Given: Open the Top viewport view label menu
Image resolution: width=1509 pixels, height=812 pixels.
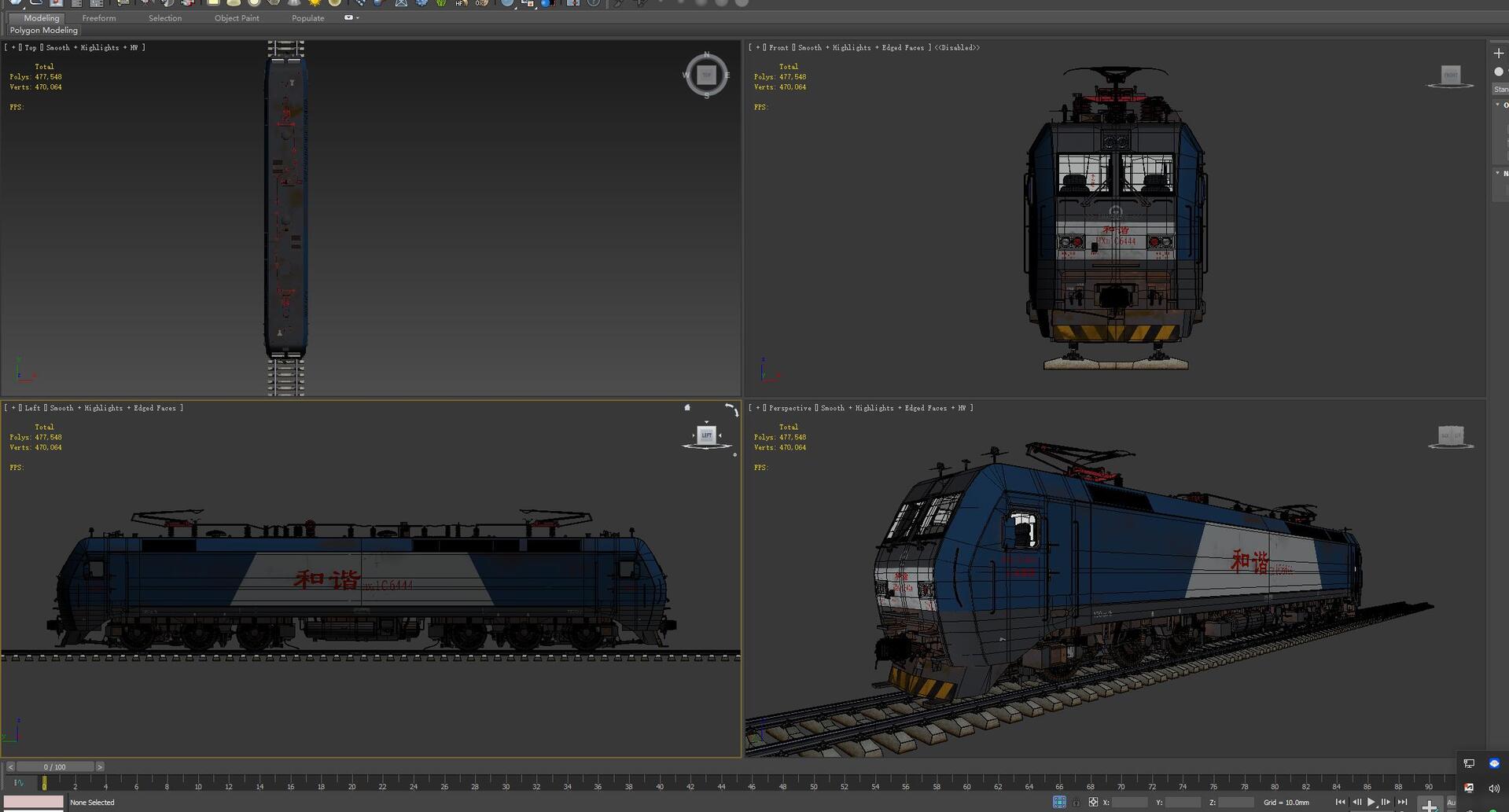Looking at the screenshot, I should click(x=31, y=47).
